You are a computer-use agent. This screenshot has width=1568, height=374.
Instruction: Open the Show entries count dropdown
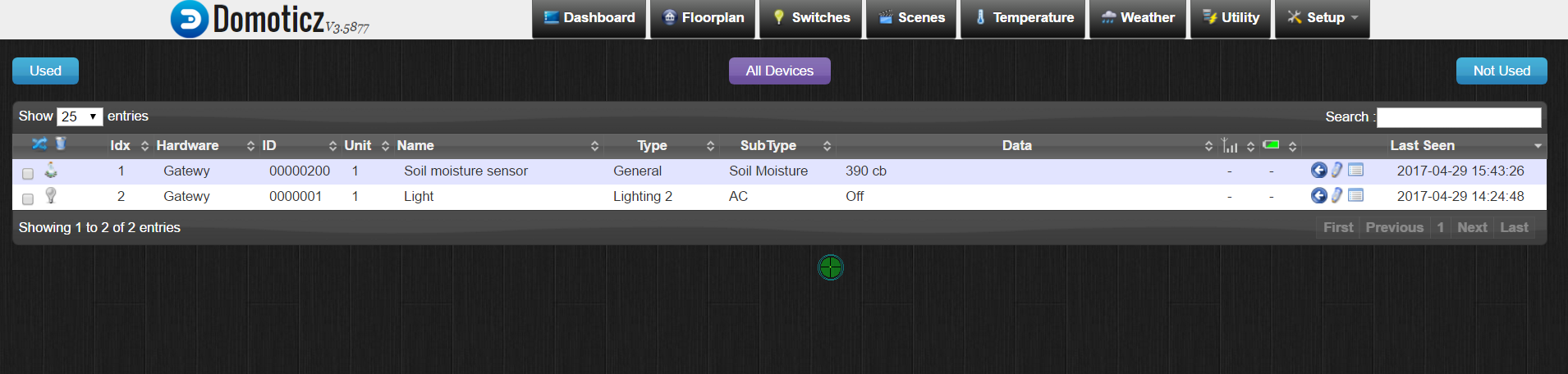[x=80, y=116]
